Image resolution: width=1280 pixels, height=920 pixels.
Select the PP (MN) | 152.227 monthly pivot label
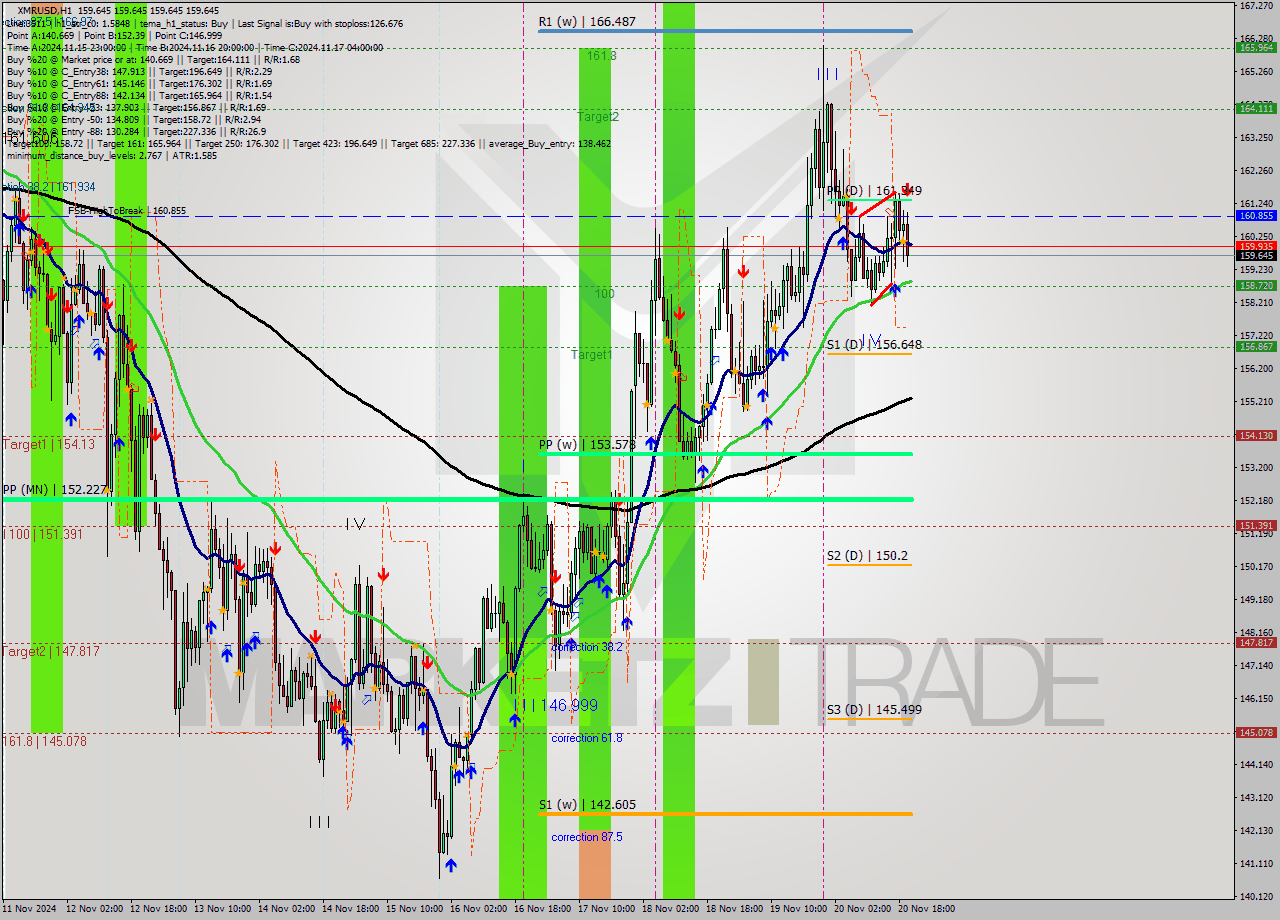click(54, 489)
